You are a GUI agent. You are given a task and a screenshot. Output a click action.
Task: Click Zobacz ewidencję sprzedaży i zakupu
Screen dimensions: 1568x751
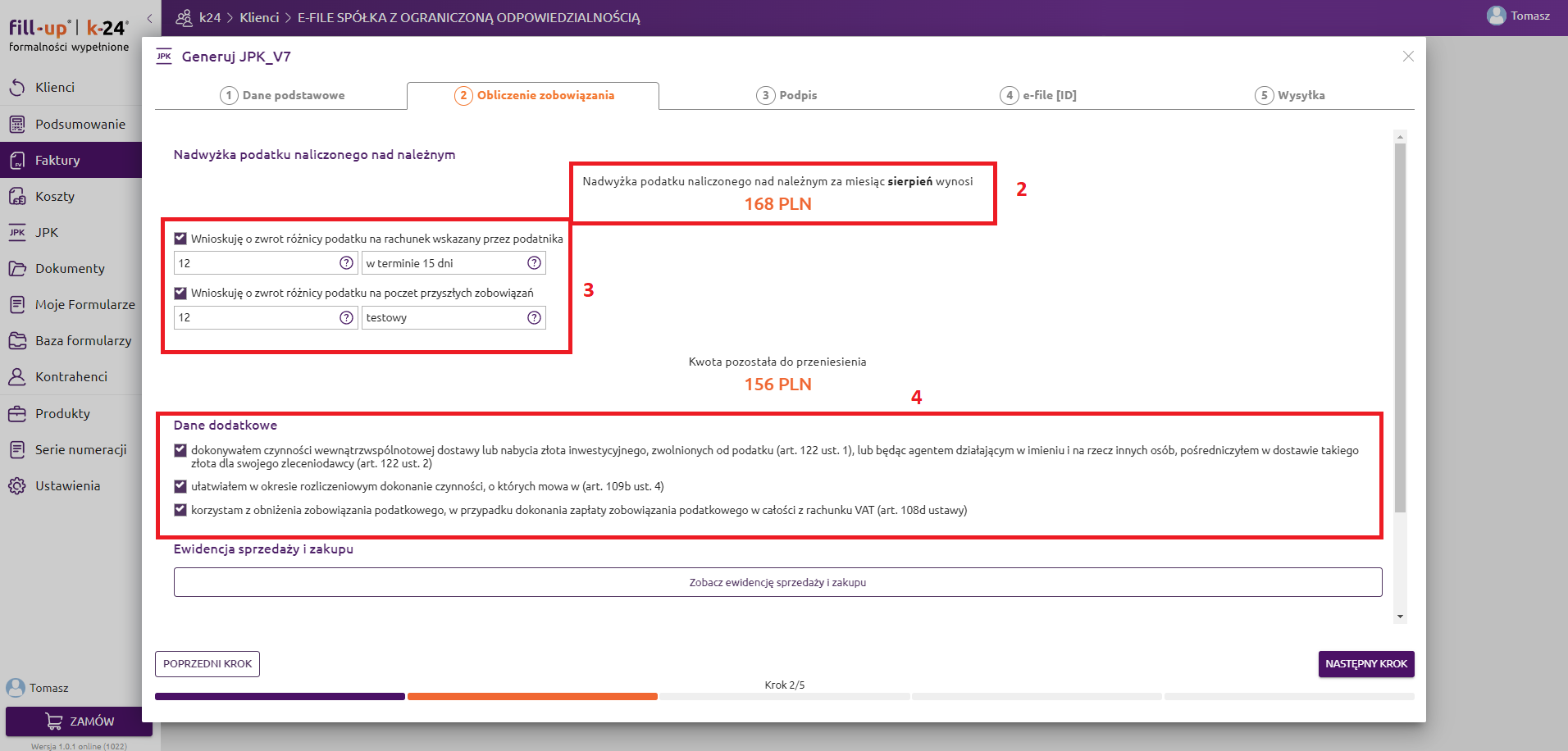click(777, 582)
